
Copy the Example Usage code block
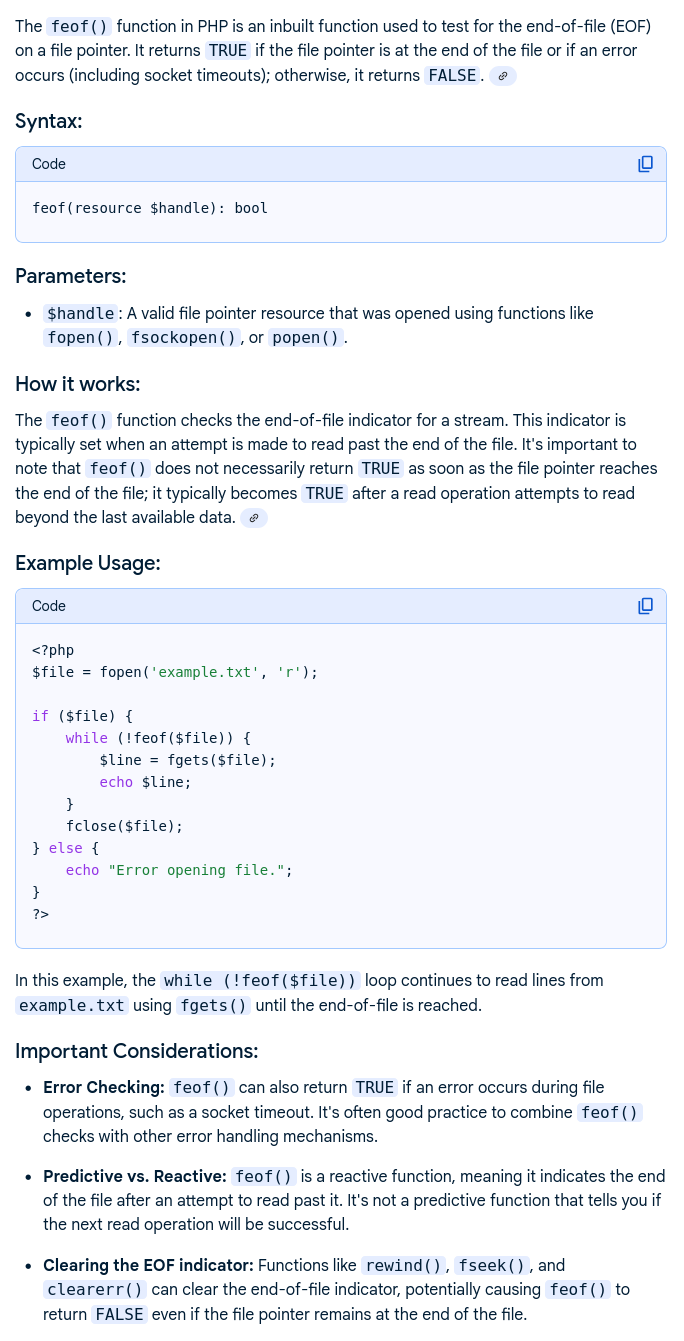pyautogui.click(x=646, y=606)
